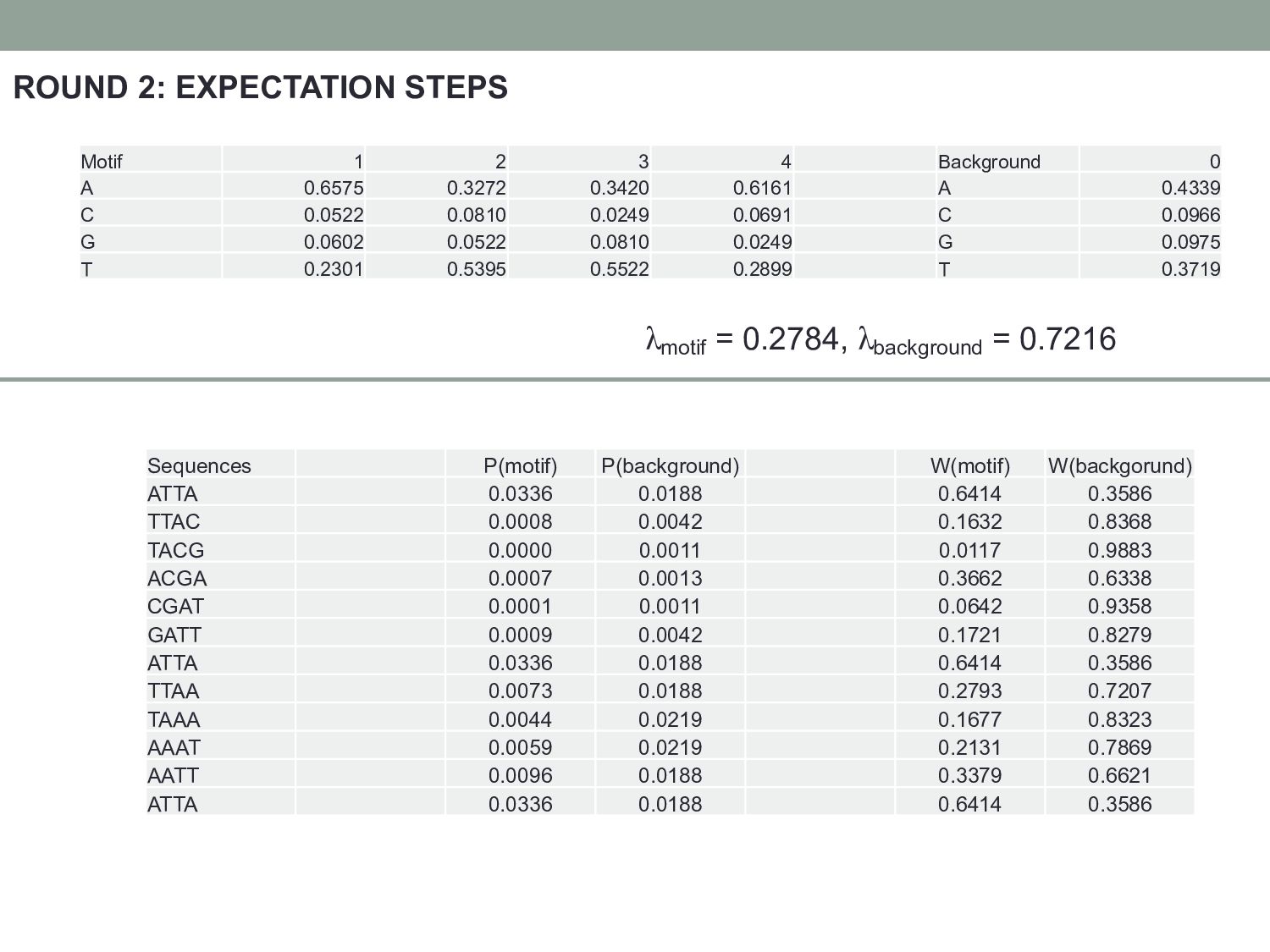Select background probability 0.3719 for T

(x=1190, y=269)
